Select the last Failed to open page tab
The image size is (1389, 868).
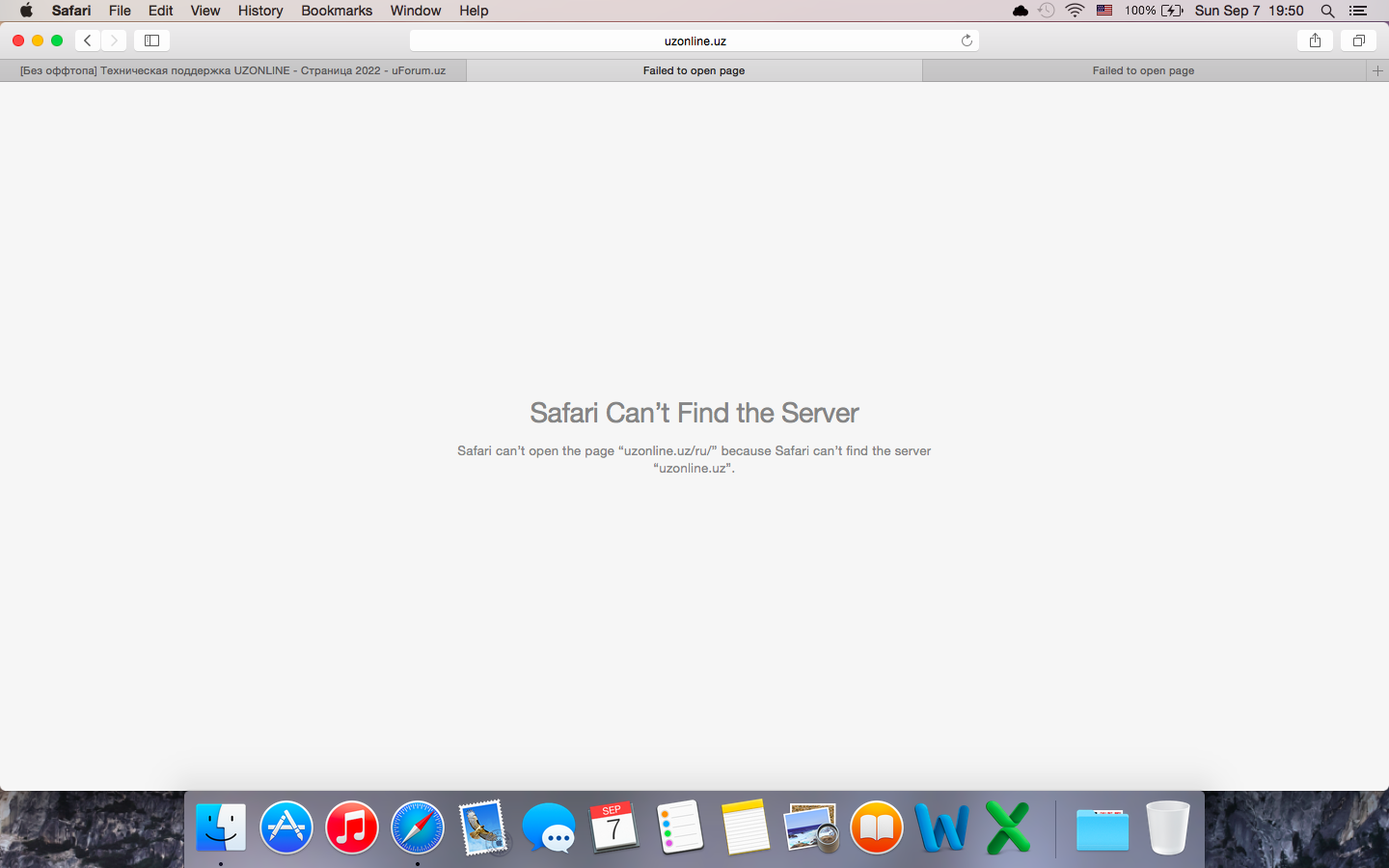(1143, 70)
